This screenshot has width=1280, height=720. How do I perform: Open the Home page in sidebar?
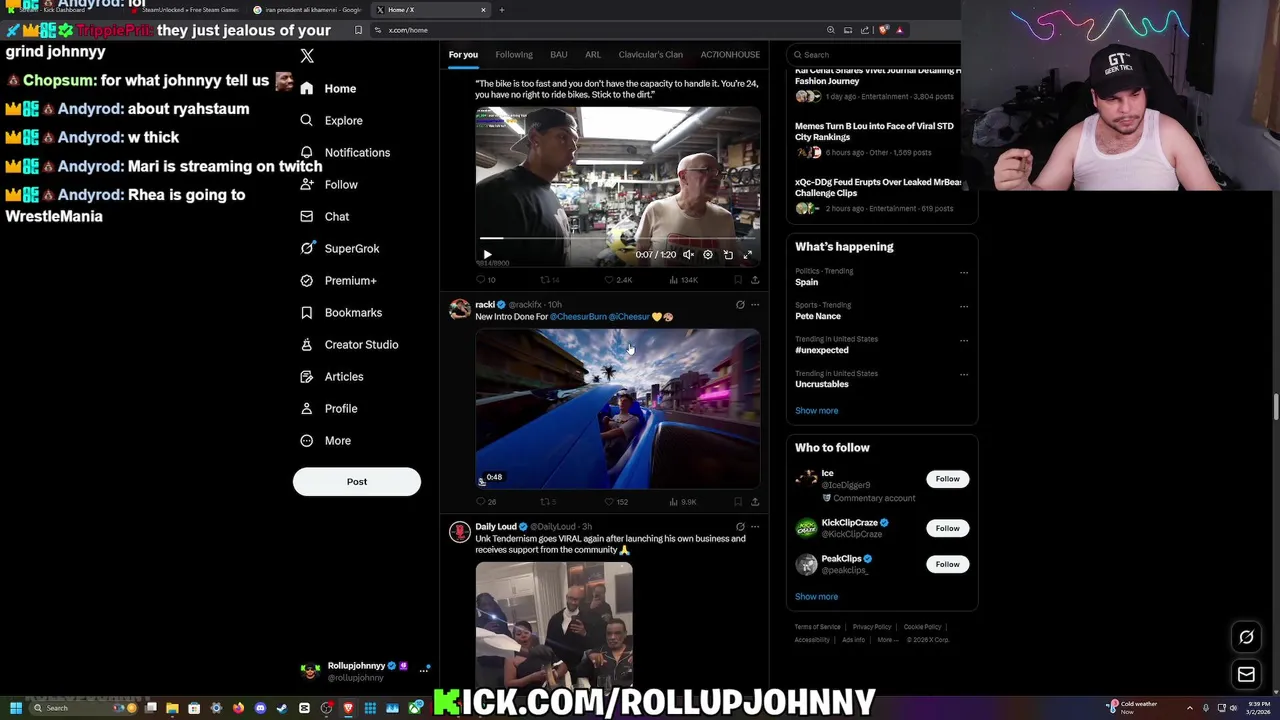[328, 88]
